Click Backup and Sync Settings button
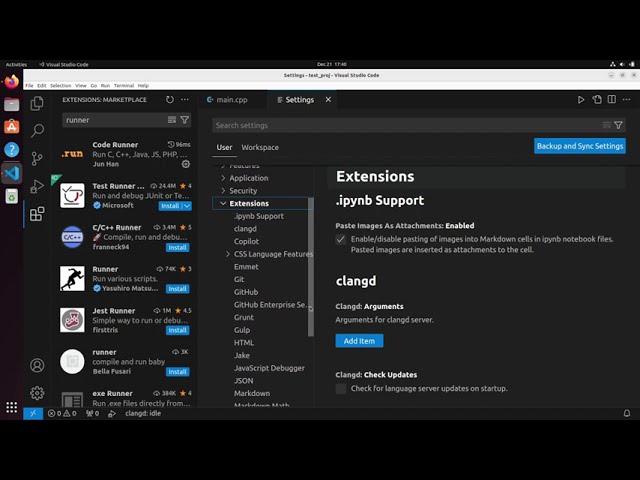The height and width of the screenshot is (480, 640). tap(580, 146)
